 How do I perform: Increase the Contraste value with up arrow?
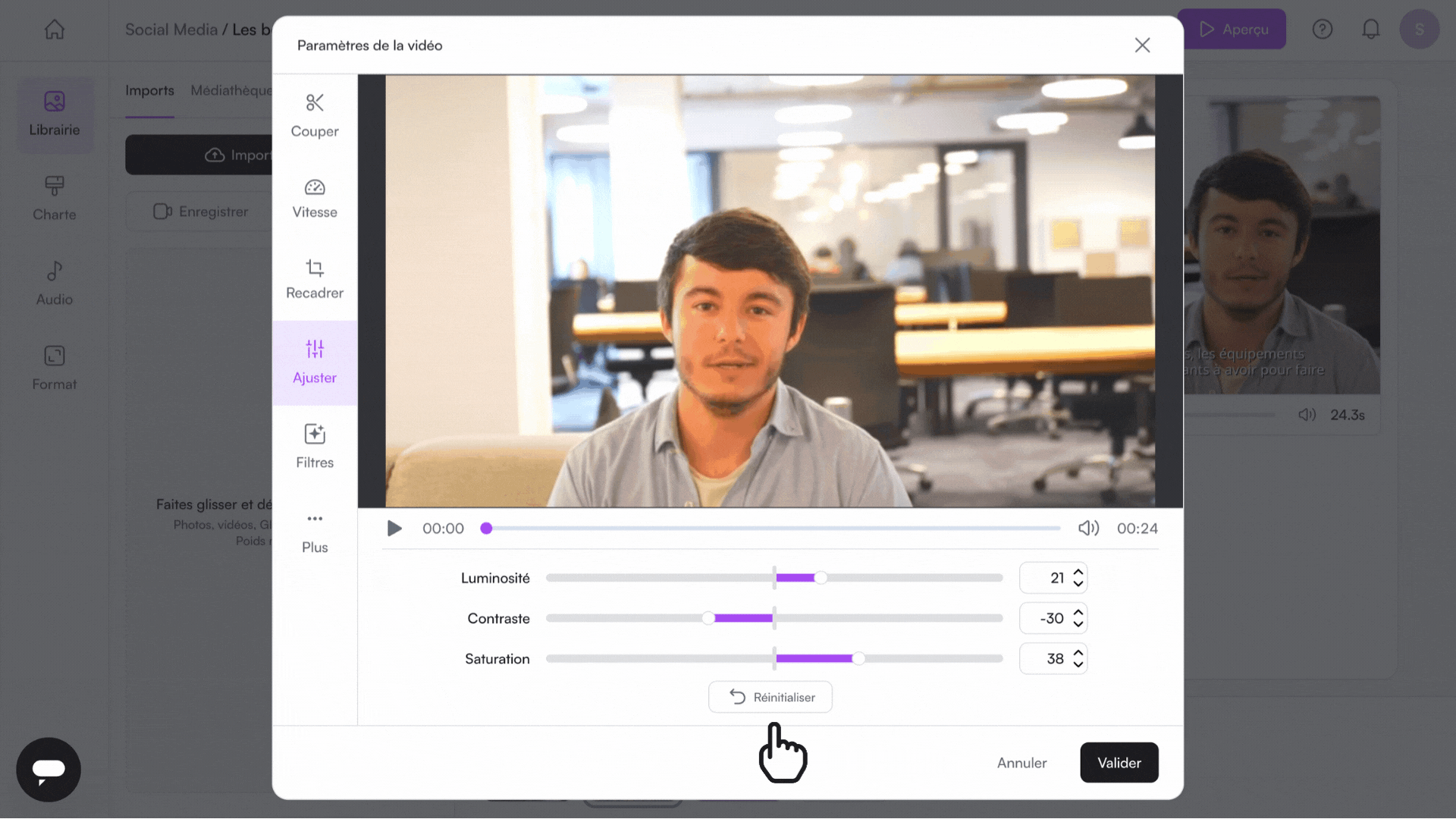coord(1078,612)
